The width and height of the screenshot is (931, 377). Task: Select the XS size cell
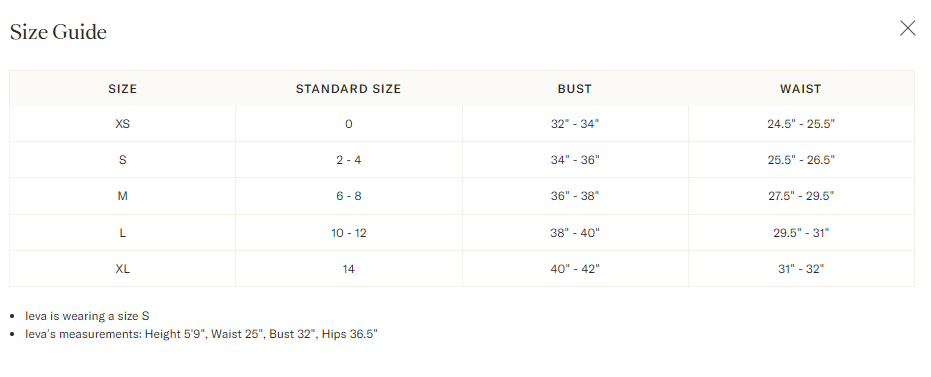(122, 124)
